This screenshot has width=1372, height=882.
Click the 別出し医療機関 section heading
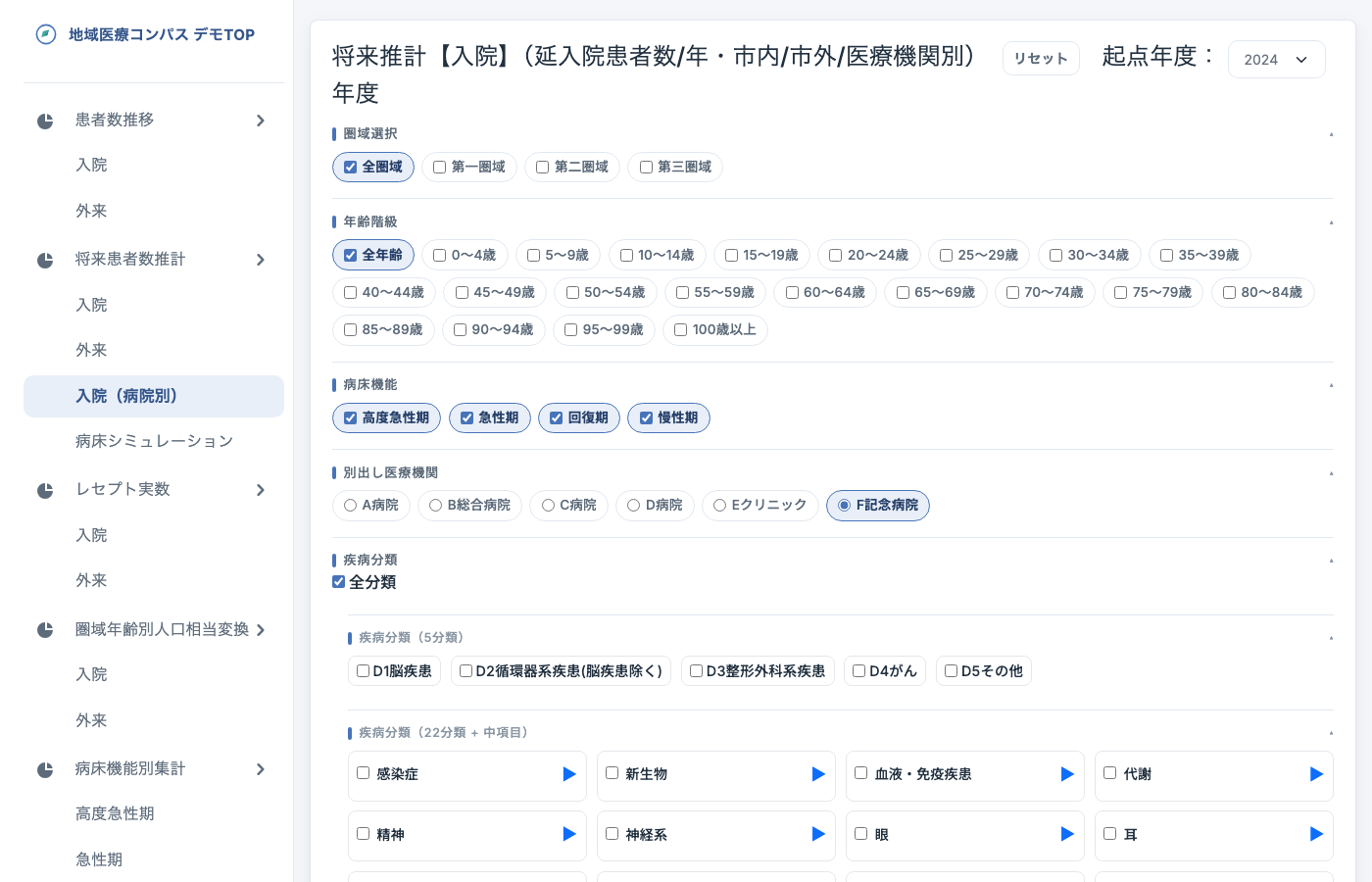(391, 473)
